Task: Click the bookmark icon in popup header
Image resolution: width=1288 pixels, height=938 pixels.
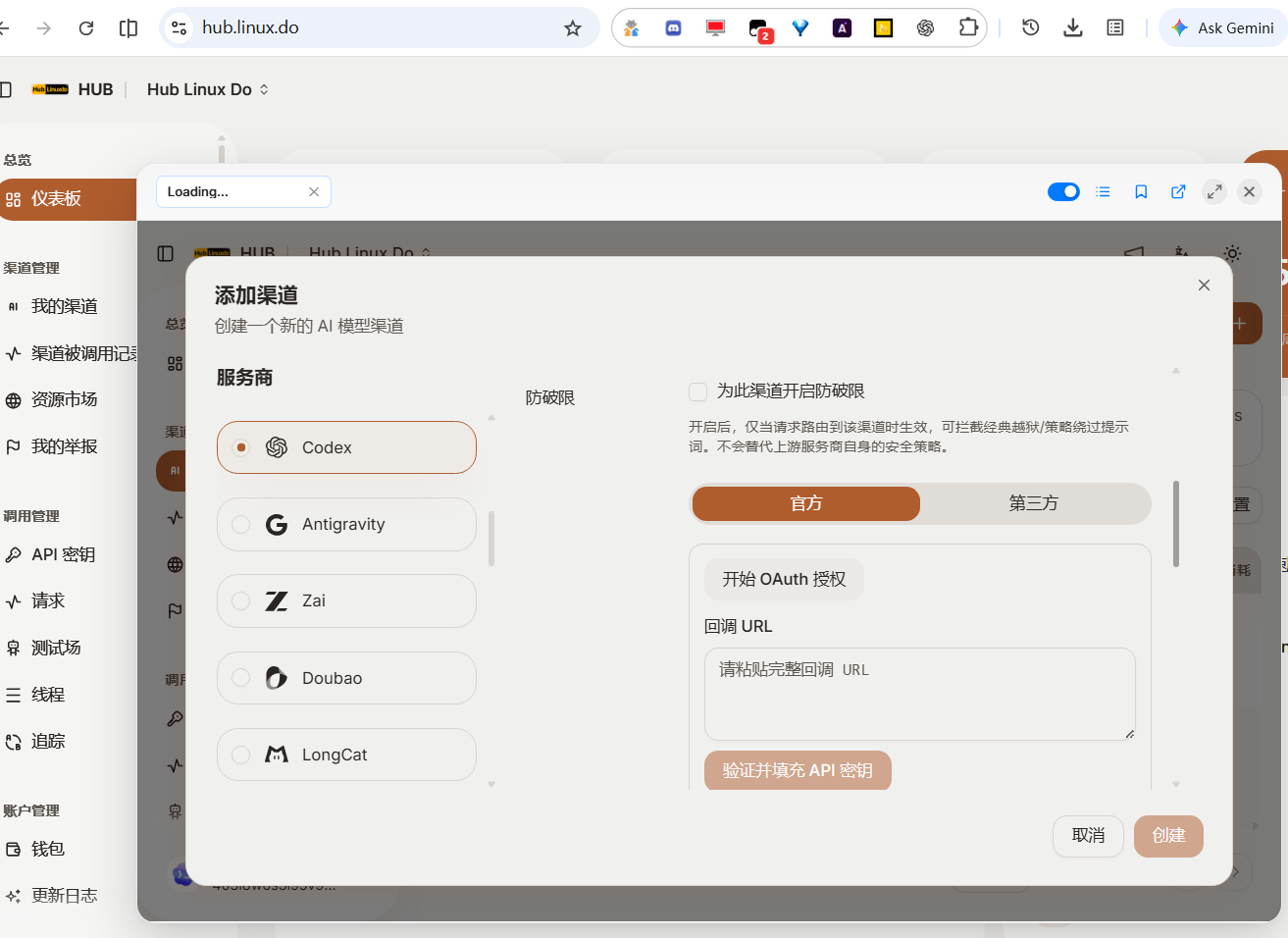Action: [1141, 191]
